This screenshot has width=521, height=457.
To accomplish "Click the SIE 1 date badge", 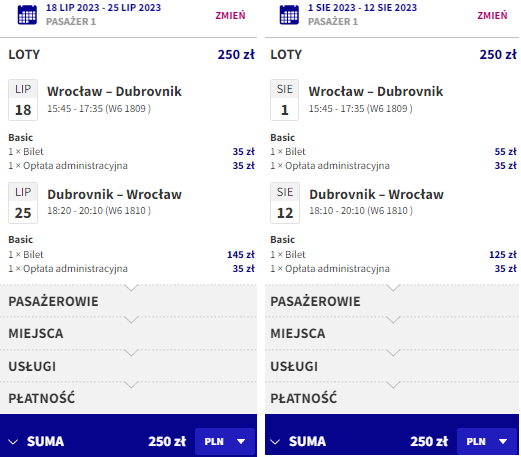I will pos(284,100).
